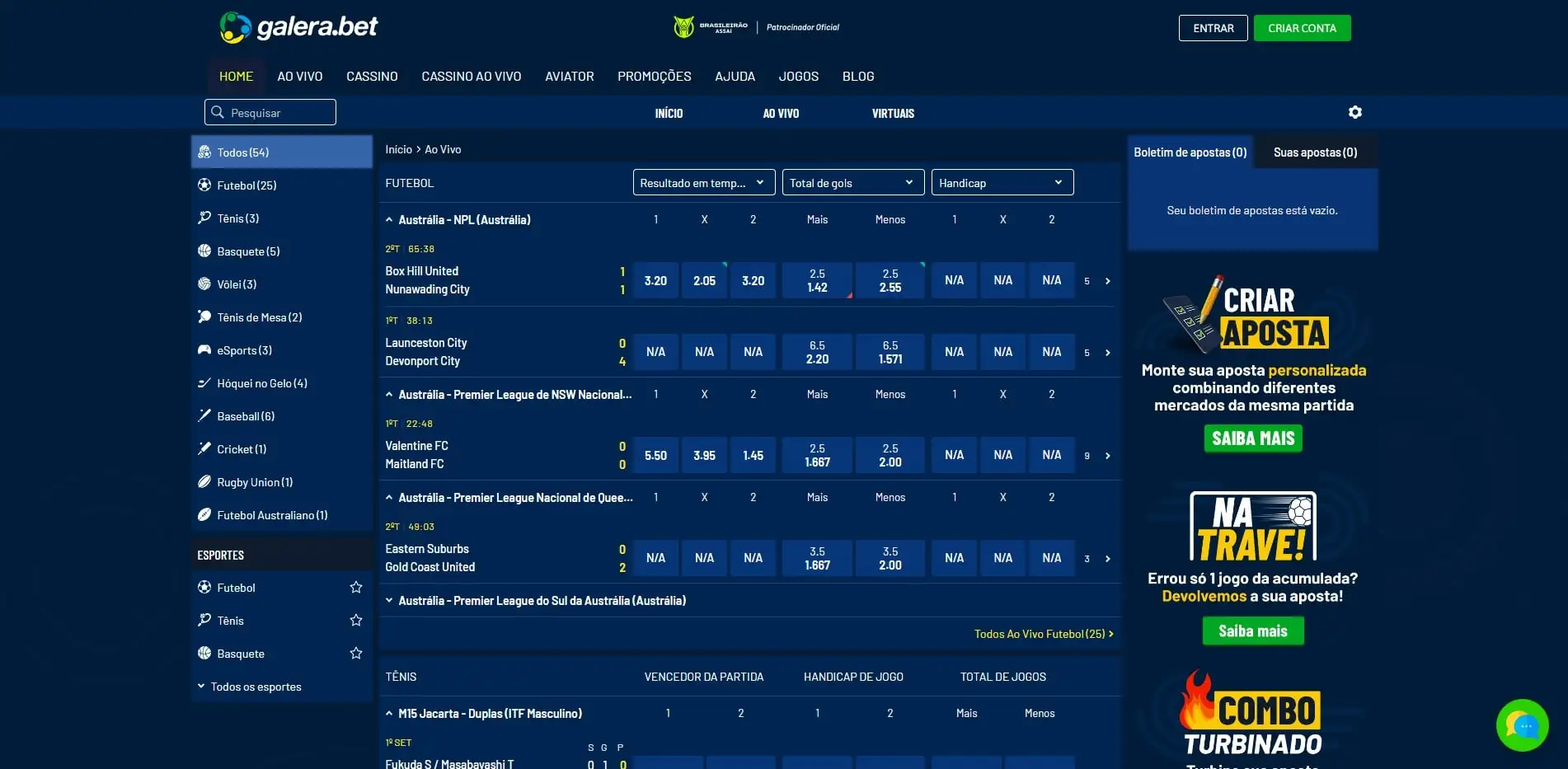
Task: Open the eSports category icon
Action: (204, 349)
